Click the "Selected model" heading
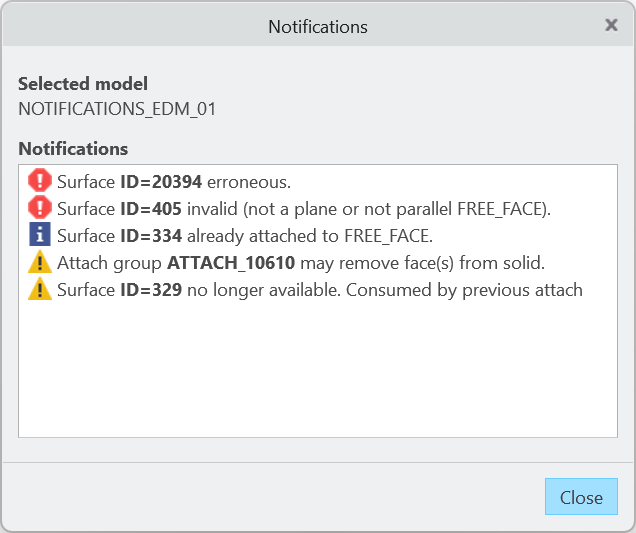This screenshot has height=533, width=636. (83, 84)
